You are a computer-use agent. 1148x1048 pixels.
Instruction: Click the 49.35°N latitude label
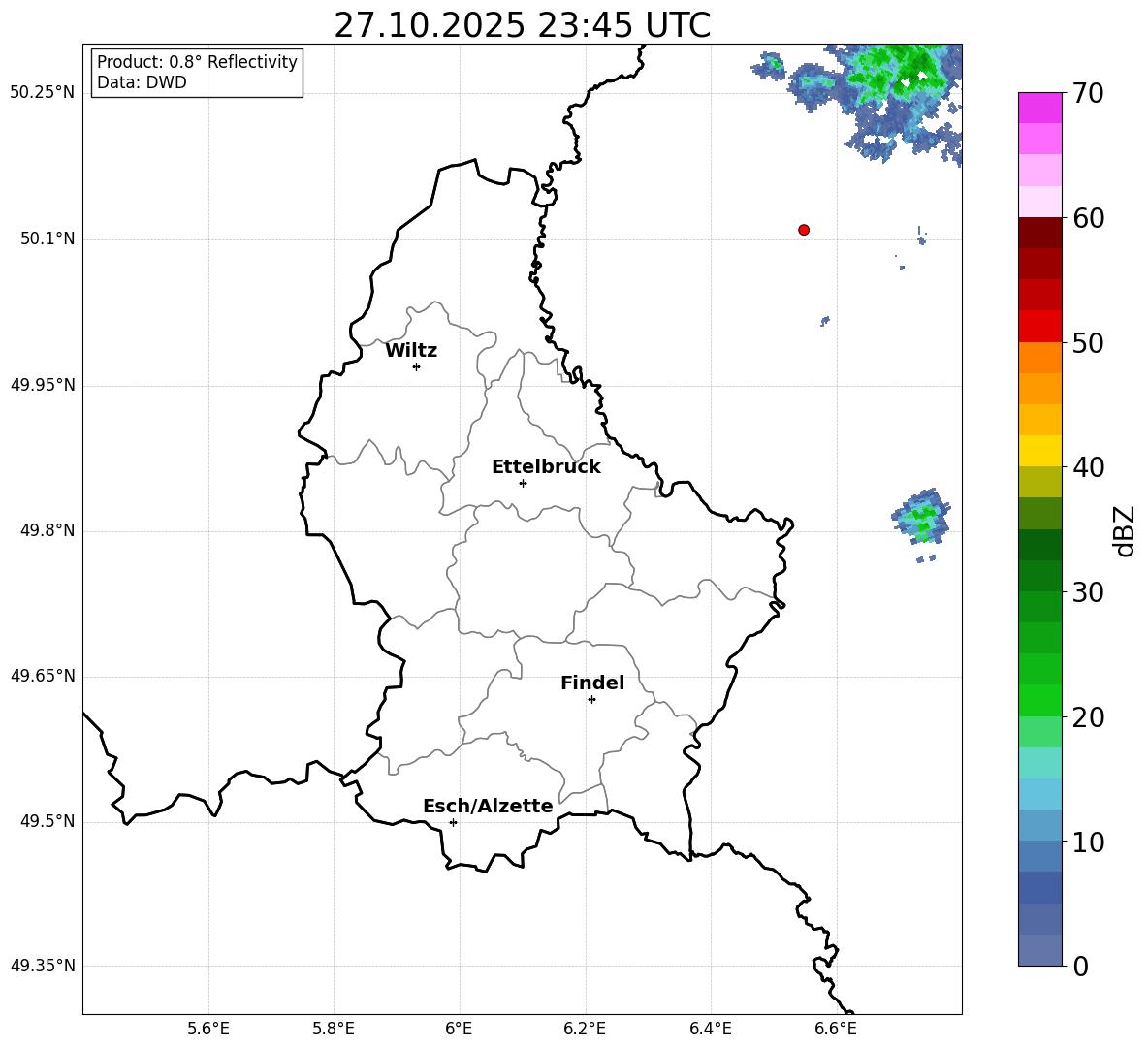tap(43, 966)
